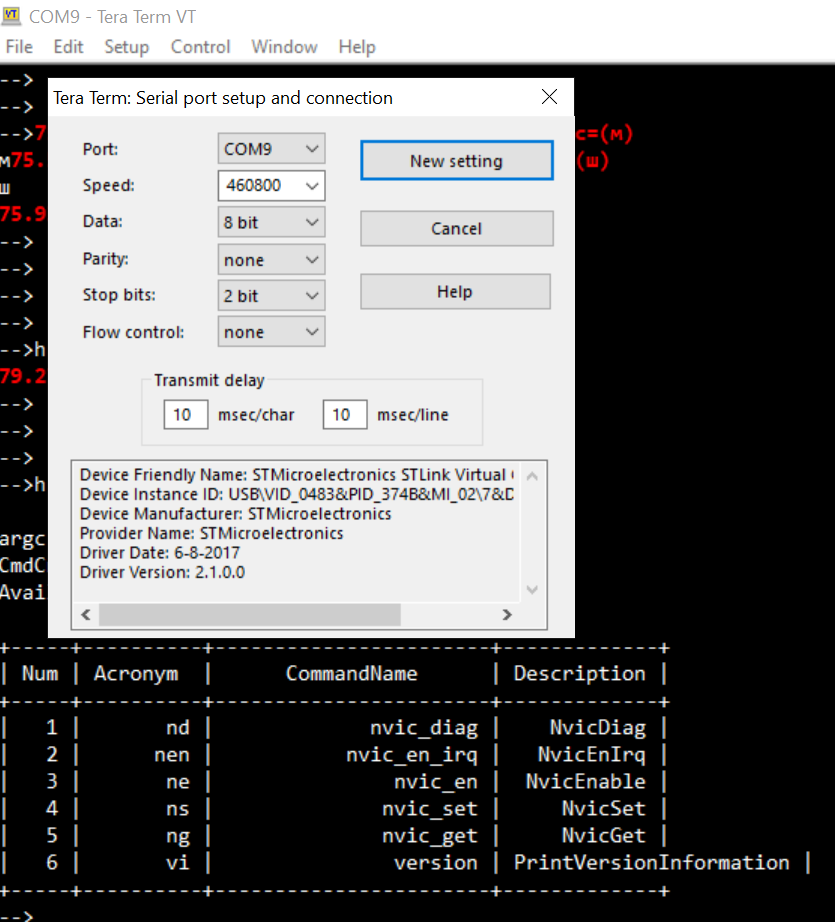Screen dimensions: 835x922
Task: Click the device info scroll-down arrow
Action: (x=532, y=589)
